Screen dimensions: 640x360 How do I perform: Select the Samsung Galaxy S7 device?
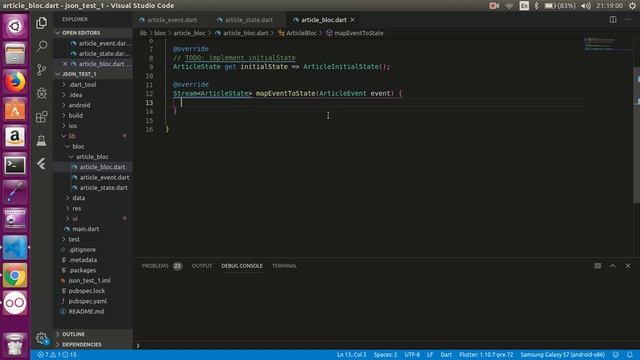(x=562, y=355)
